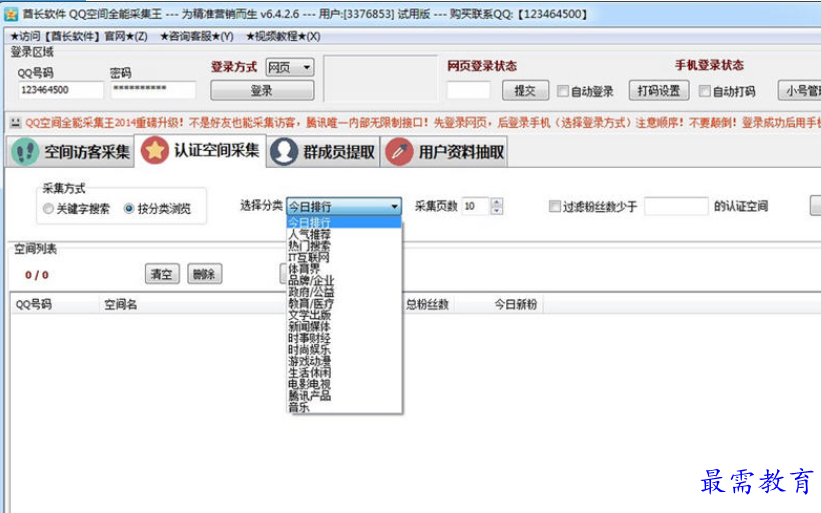Open the 用户资料抽取 tab
Image resolution: width=822 pixels, height=513 pixels.
(x=445, y=152)
